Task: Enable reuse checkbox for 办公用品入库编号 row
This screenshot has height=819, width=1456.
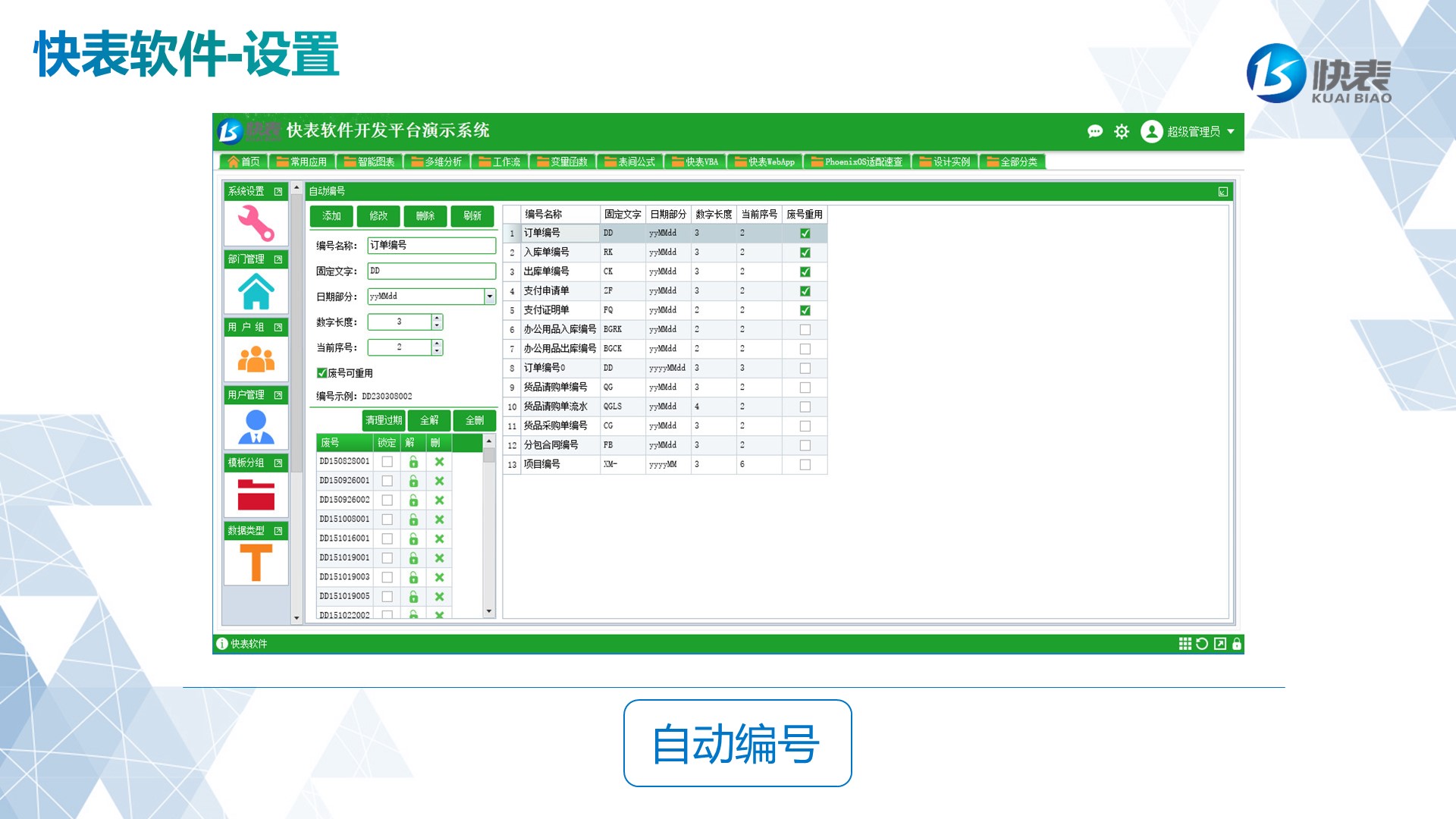Action: point(805,330)
